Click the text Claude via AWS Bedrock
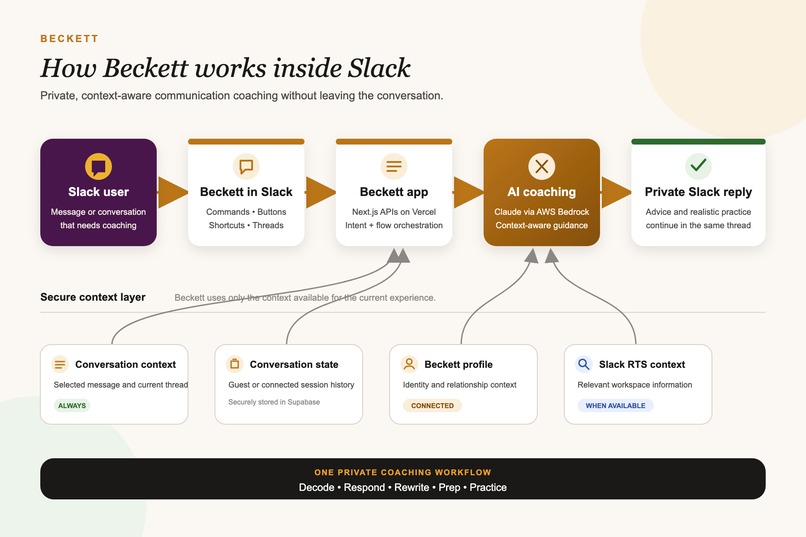The width and height of the screenshot is (806, 537). [542, 212]
